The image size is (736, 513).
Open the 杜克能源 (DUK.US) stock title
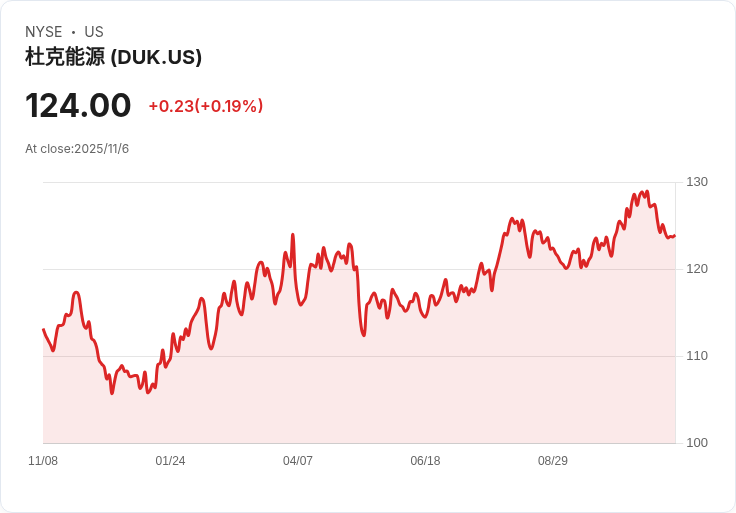(x=114, y=58)
